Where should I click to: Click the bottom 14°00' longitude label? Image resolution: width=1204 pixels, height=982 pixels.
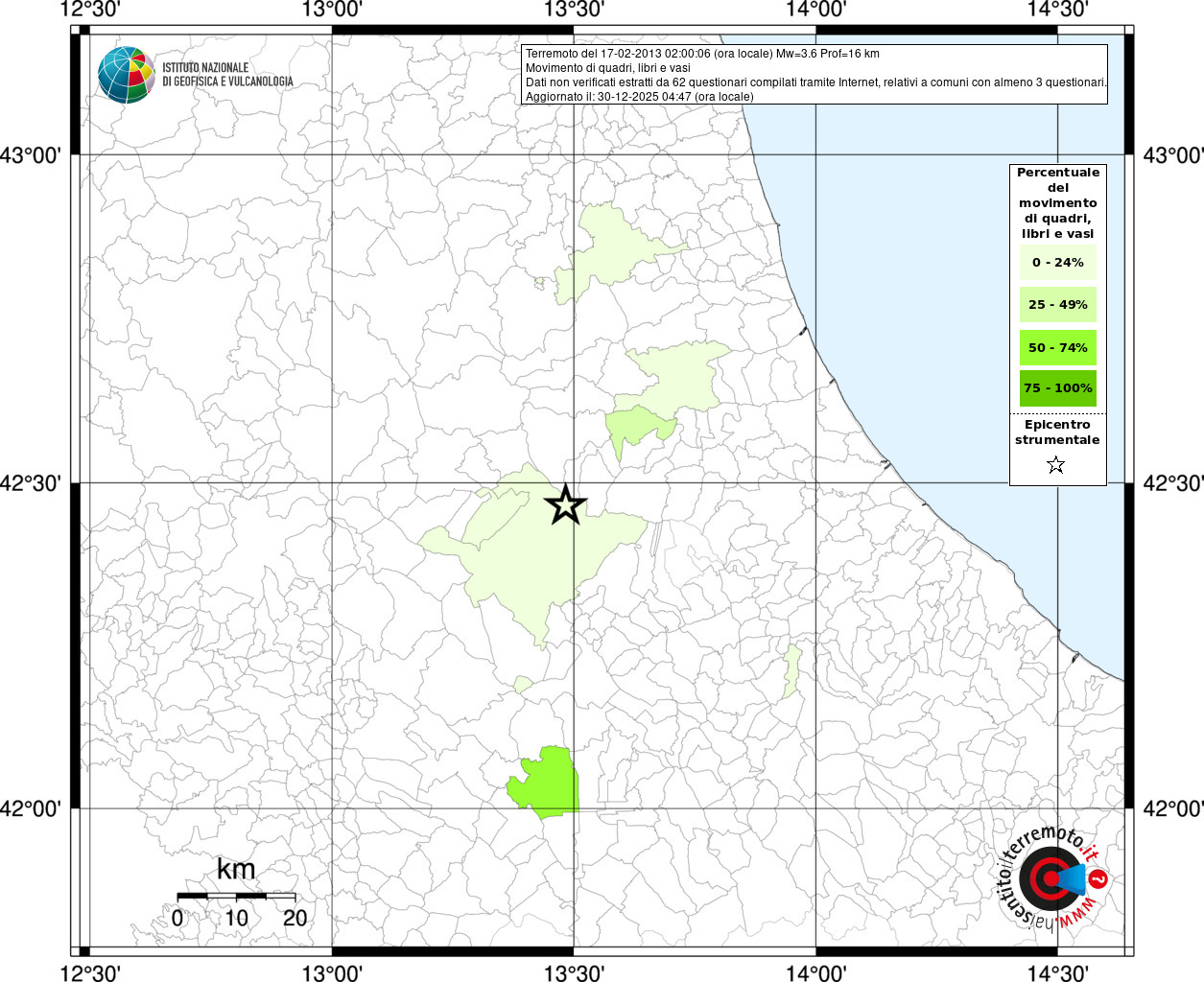click(815, 972)
